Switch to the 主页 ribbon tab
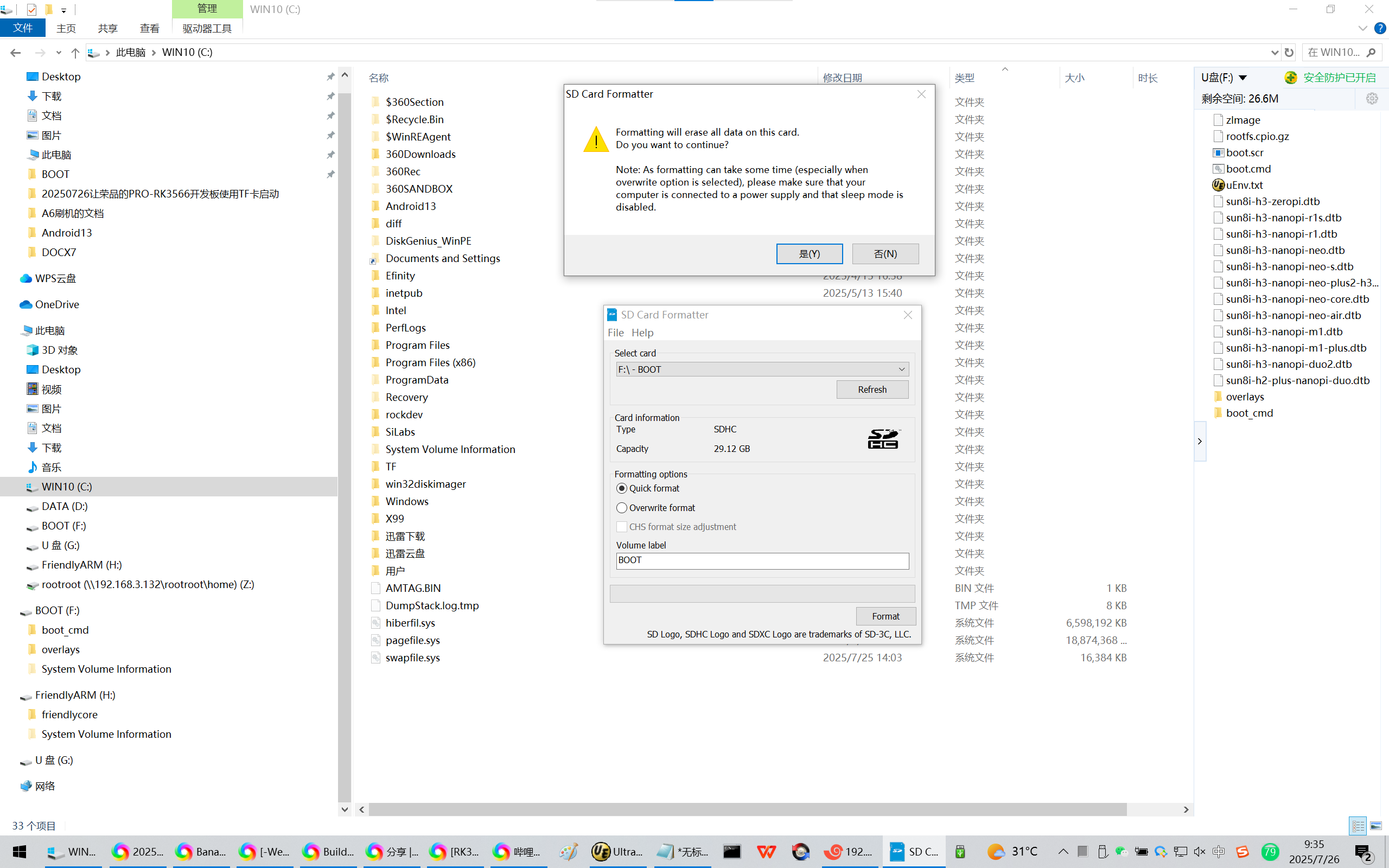Screen dimensions: 1389x868 click(x=66, y=28)
